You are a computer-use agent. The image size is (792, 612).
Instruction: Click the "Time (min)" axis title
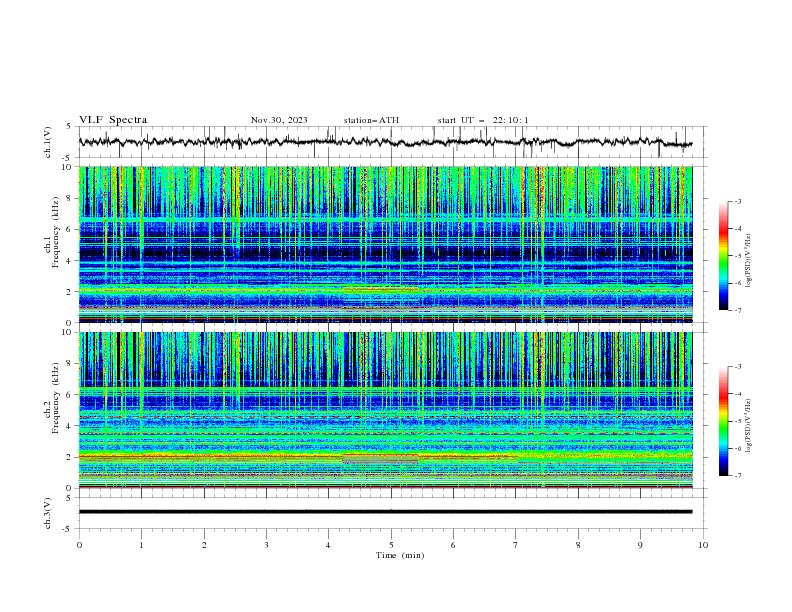point(400,555)
